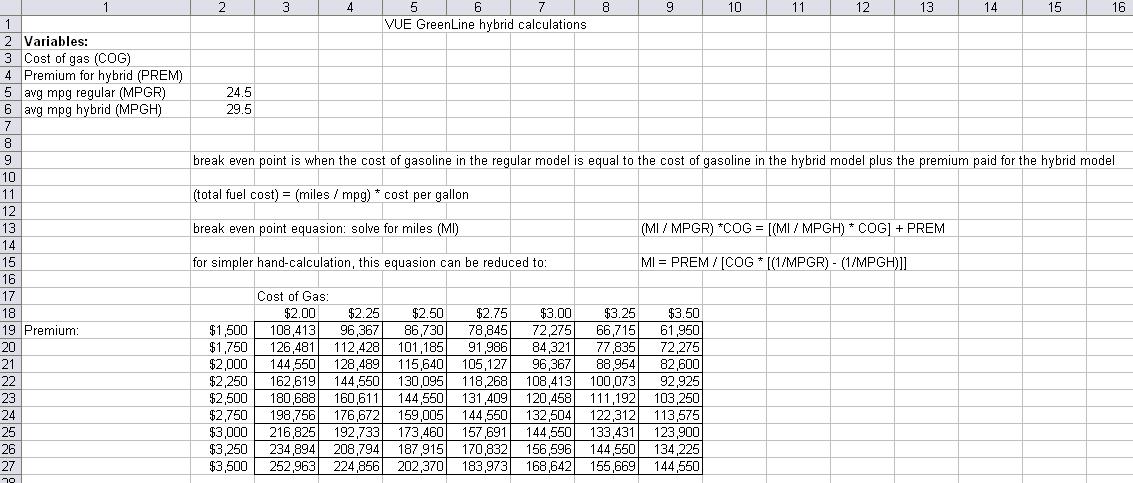1133x483 pixels.
Task: Select the 'VUE GreenLine hybrid calculations' title cell
Action: pyautogui.click(x=485, y=24)
